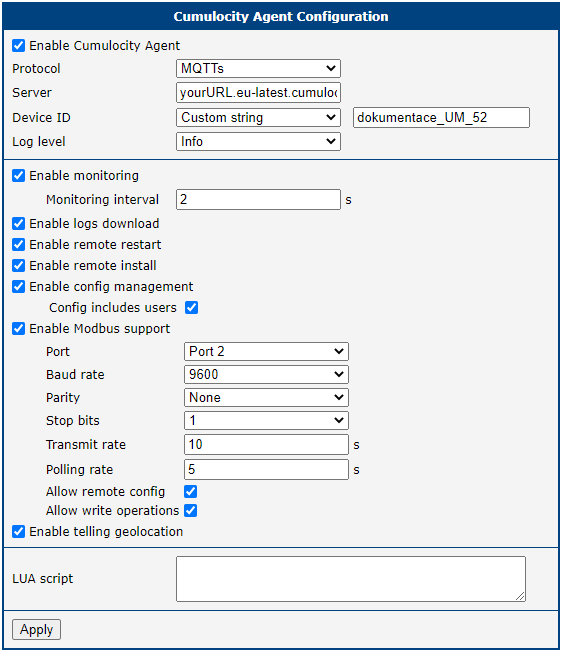The width and height of the screenshot is (563, 652).
Task: Click the LUA script textarea resize handle
Action: point(520,596)
